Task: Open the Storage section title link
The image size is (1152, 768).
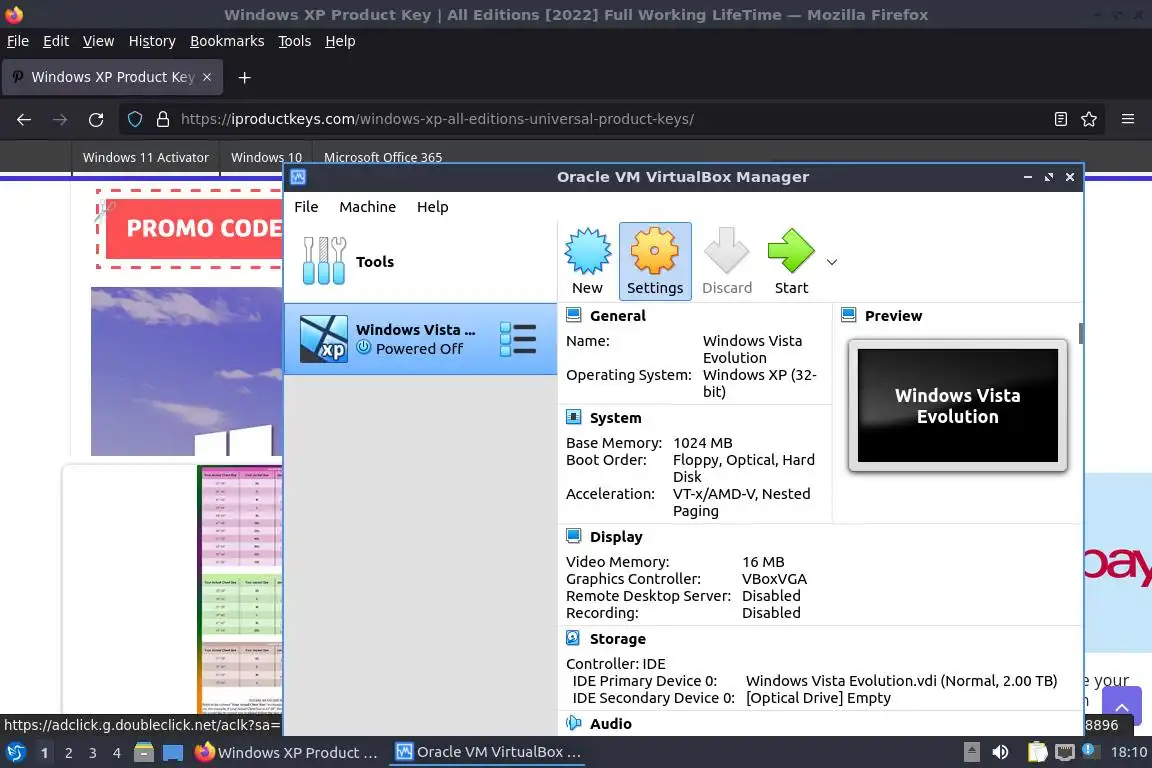Action: pyautogui.click(x=618, y=639)
